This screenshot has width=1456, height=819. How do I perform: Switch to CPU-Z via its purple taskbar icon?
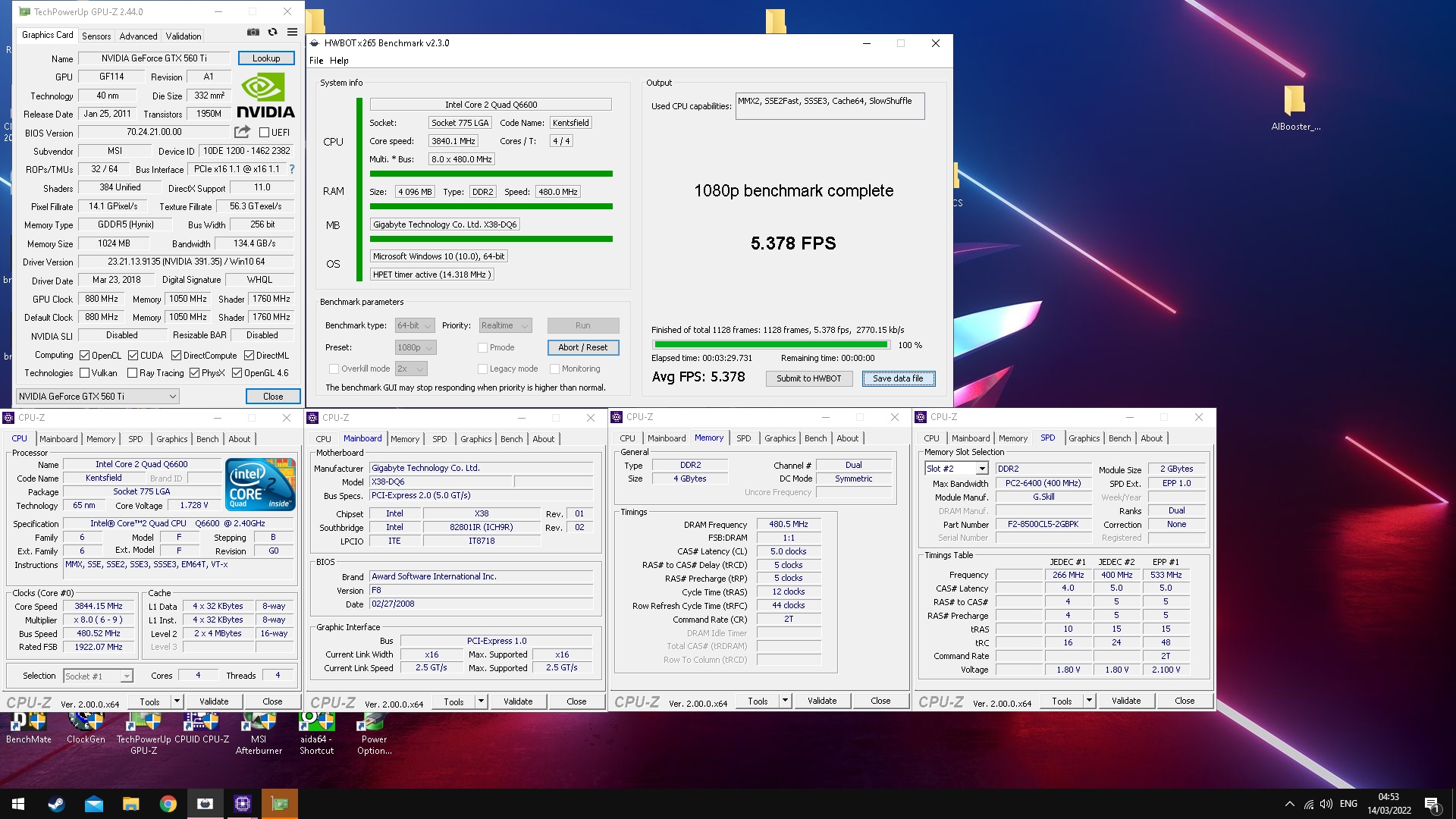(243, 804)
